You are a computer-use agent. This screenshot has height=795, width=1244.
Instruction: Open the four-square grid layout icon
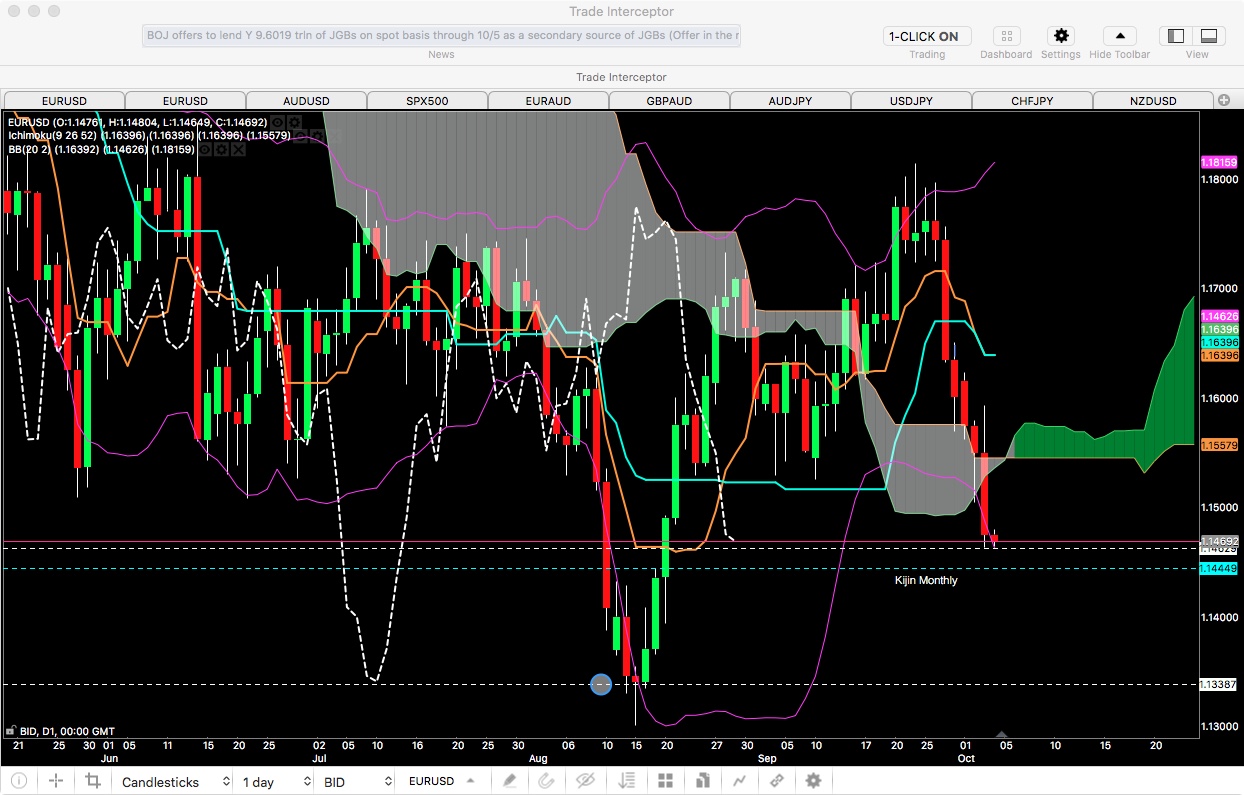pos(665,781)
